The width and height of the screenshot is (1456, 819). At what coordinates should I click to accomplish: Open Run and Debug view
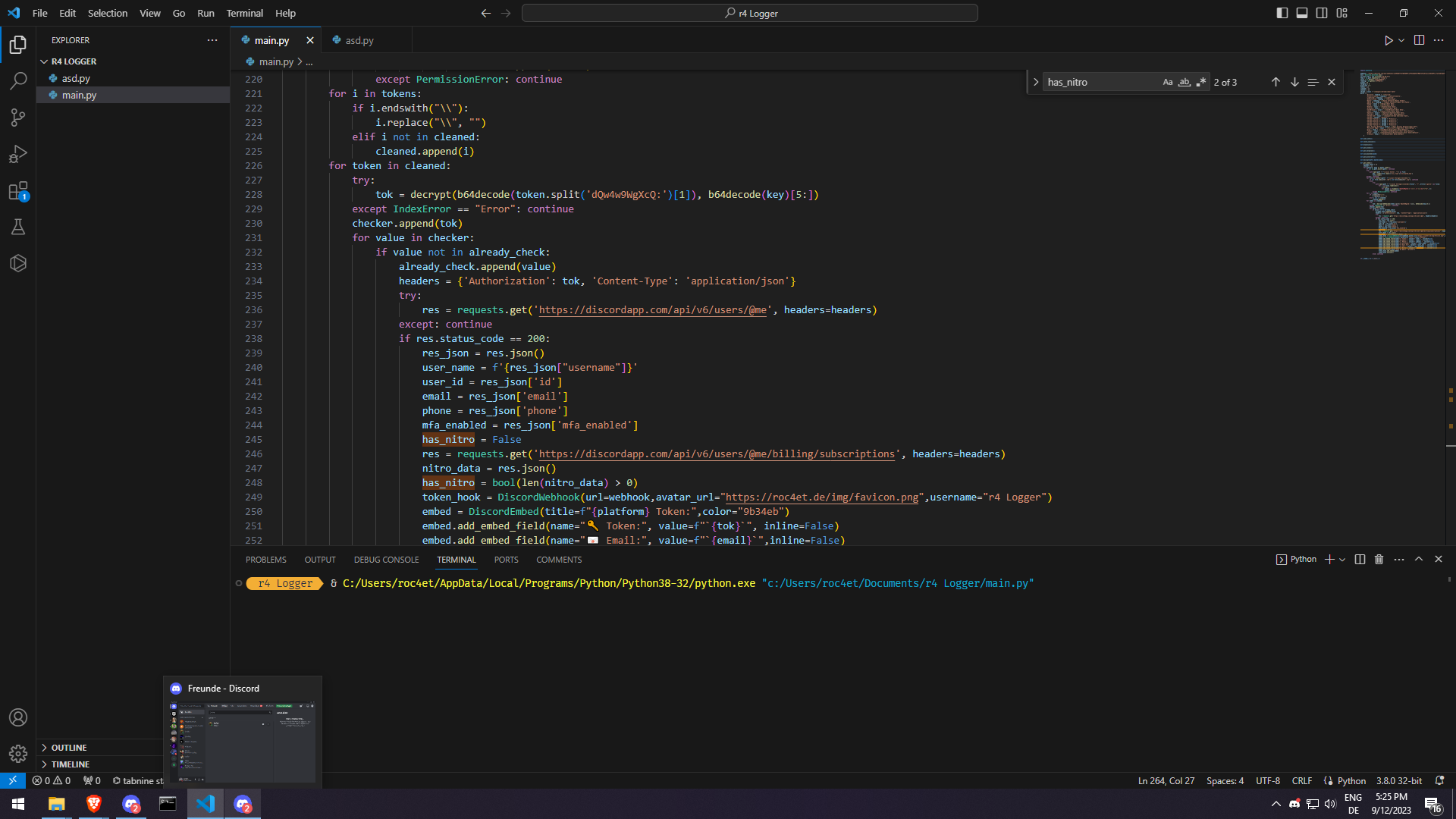click(x=18, y=154)
